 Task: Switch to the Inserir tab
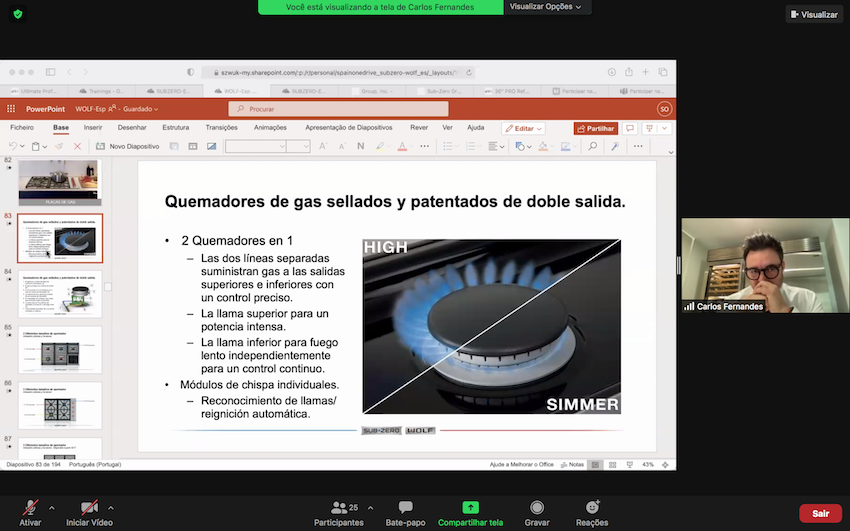(x=93, y=128)
